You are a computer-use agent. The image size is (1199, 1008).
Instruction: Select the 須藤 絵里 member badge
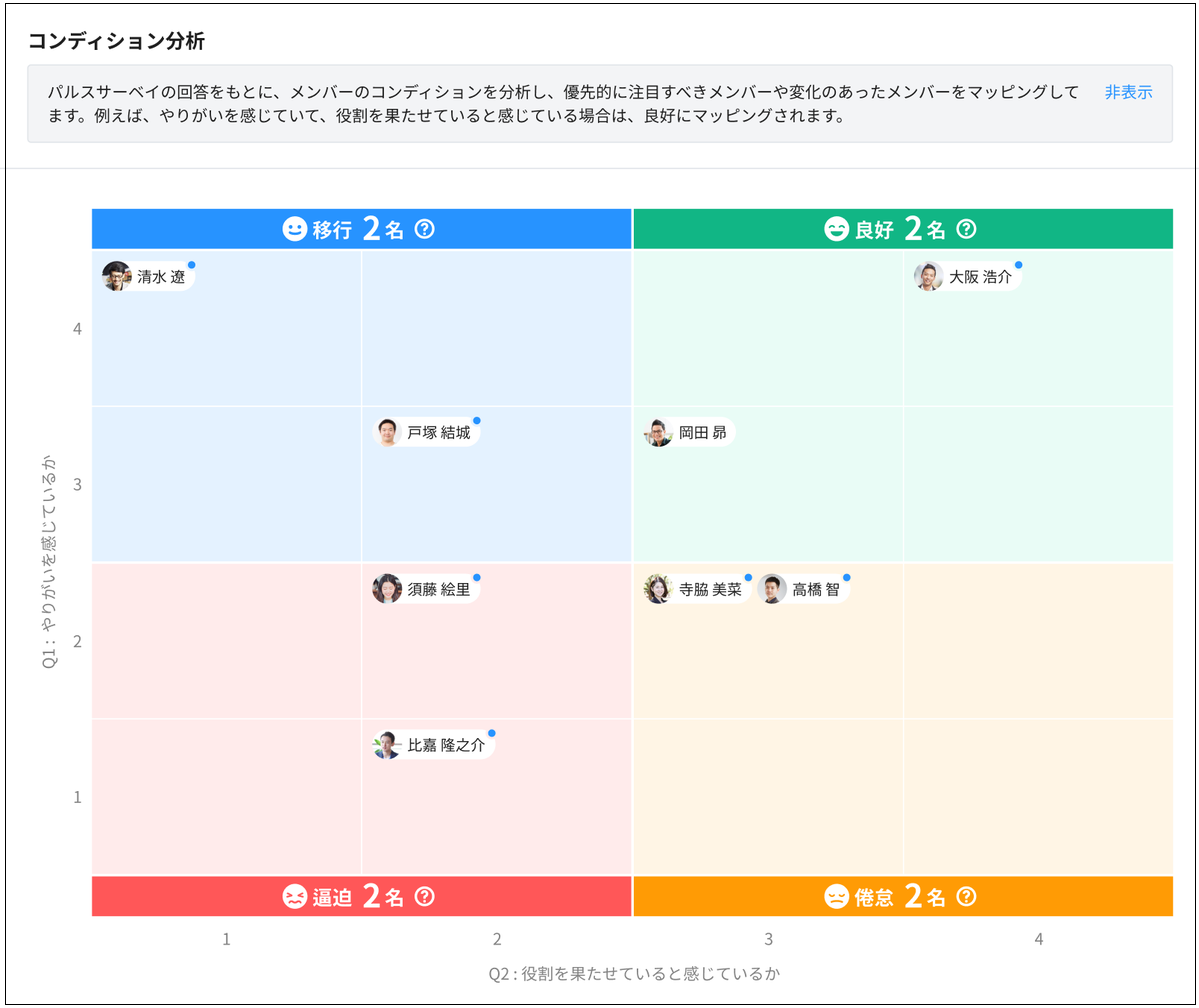[x=423, y=588]
